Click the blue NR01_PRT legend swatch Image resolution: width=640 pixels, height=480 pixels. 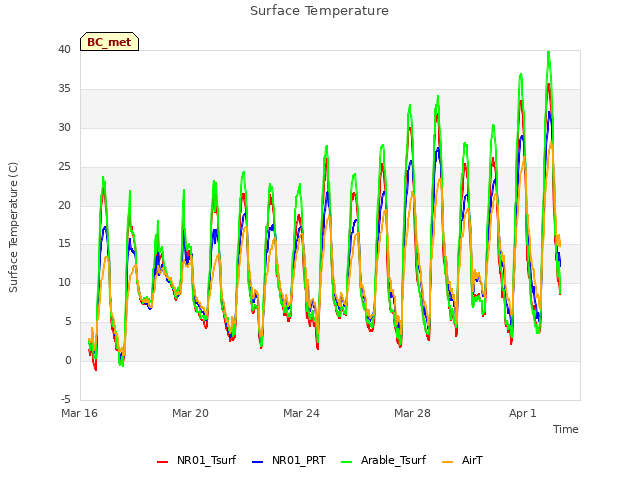click(x=258, y=462)
